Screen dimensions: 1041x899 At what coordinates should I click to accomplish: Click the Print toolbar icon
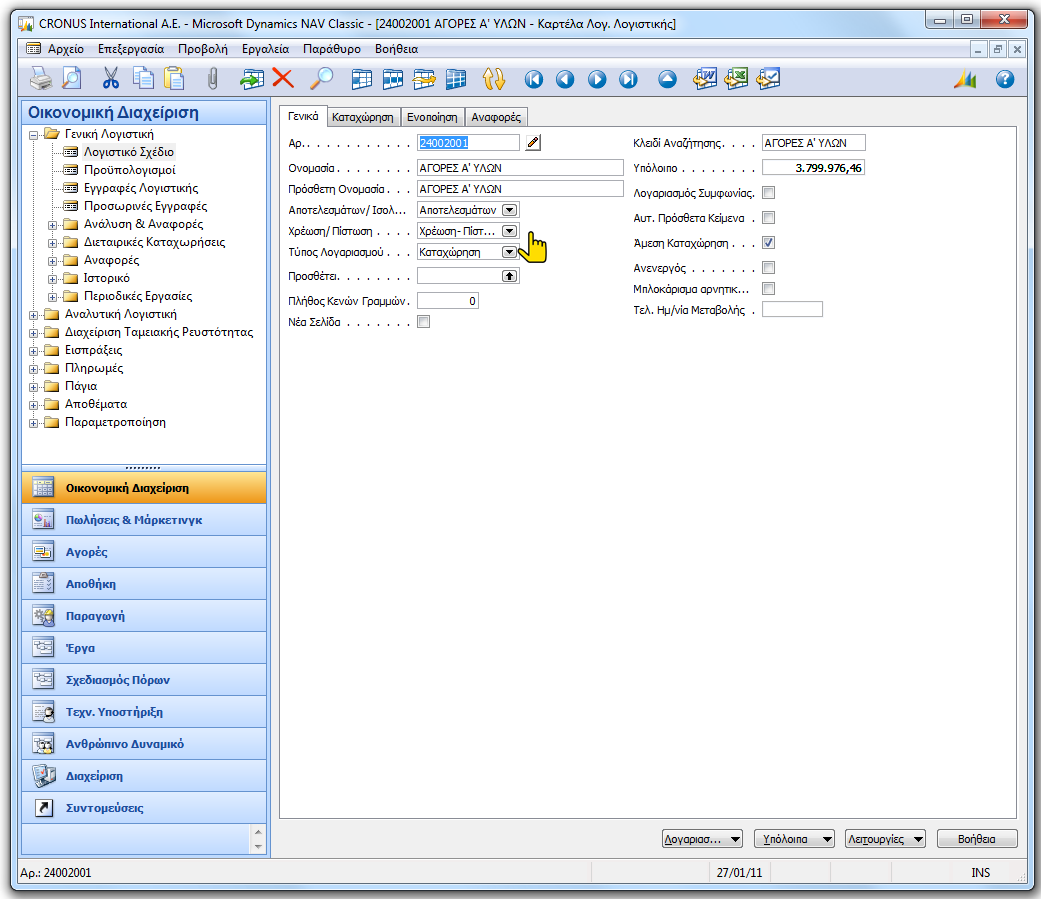coord(41,79)
